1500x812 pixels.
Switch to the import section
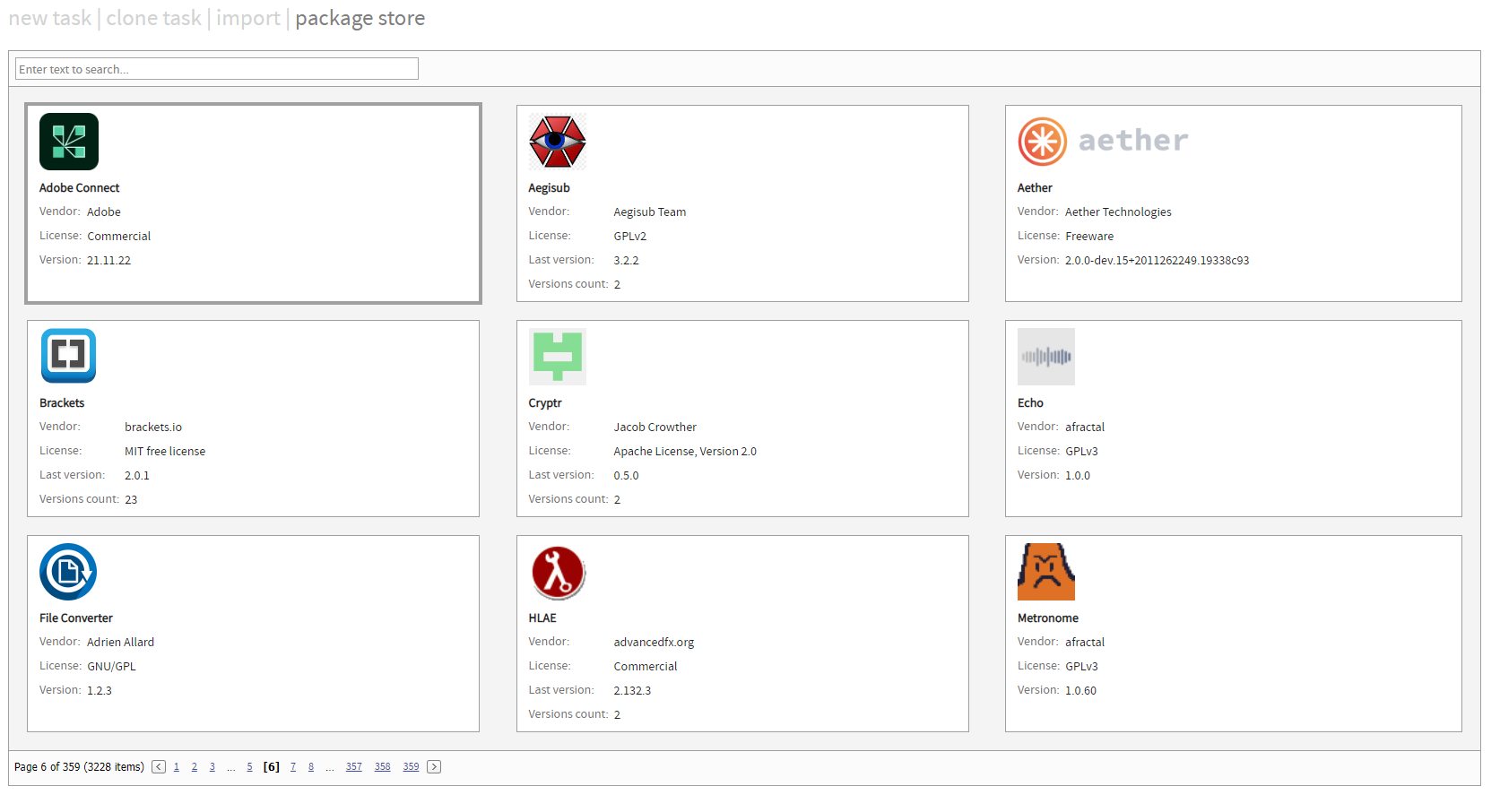248,18
